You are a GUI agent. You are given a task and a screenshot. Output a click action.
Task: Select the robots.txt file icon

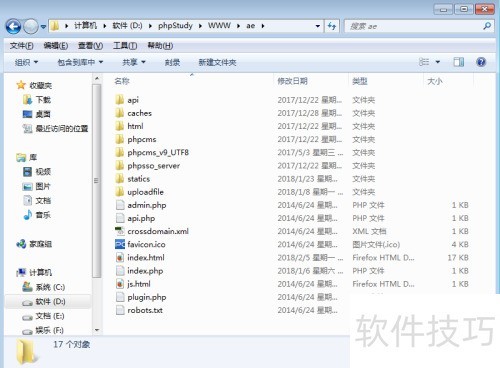(x=120, y=310)
